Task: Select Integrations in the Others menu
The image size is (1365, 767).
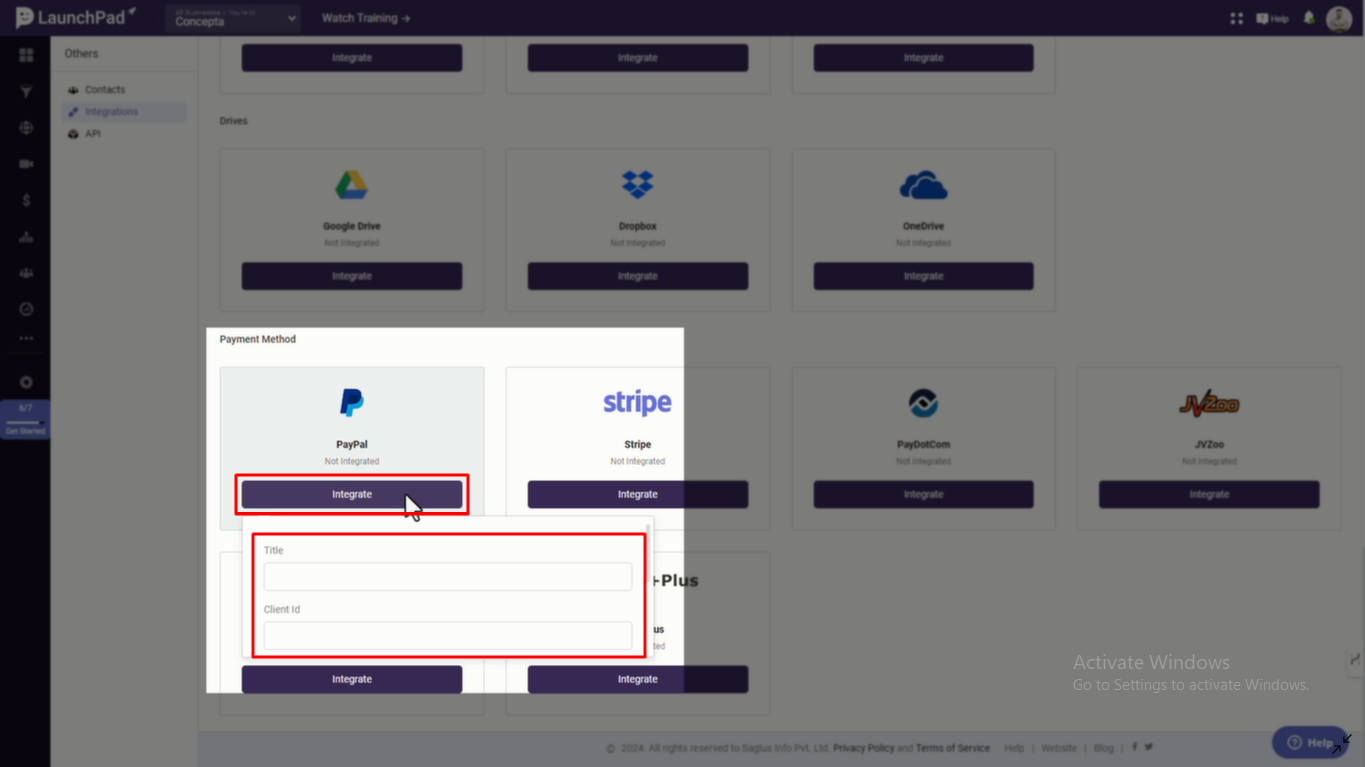Action: click(124, 112)
